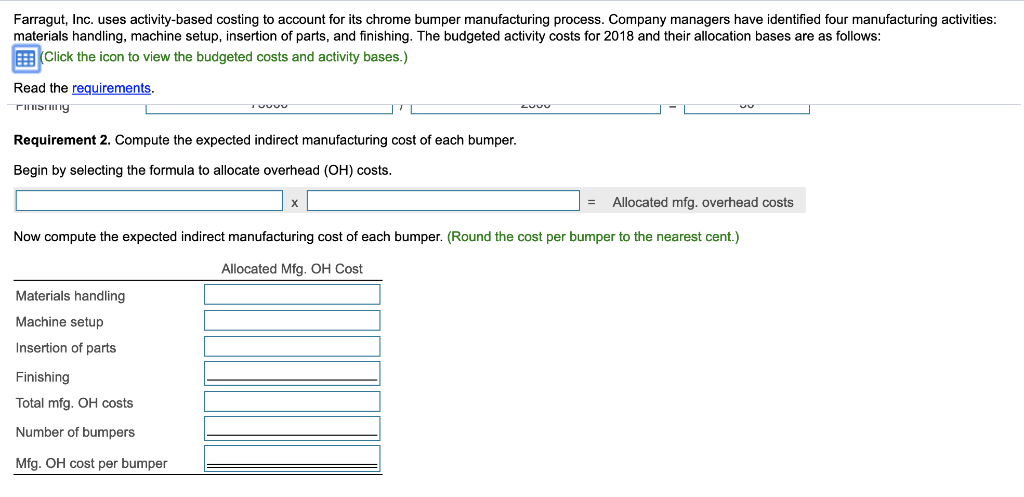Click the 'Begin by selecting the formula' instruction
The width and height of the screenshot is (1024, 497).
pyautogui.click(x=203, y=170)
